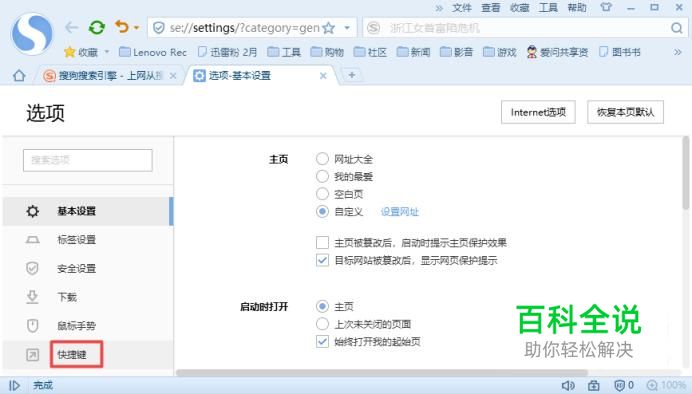
Task: Expand the address bar dropdown arrow
Action: coord(347,28)
